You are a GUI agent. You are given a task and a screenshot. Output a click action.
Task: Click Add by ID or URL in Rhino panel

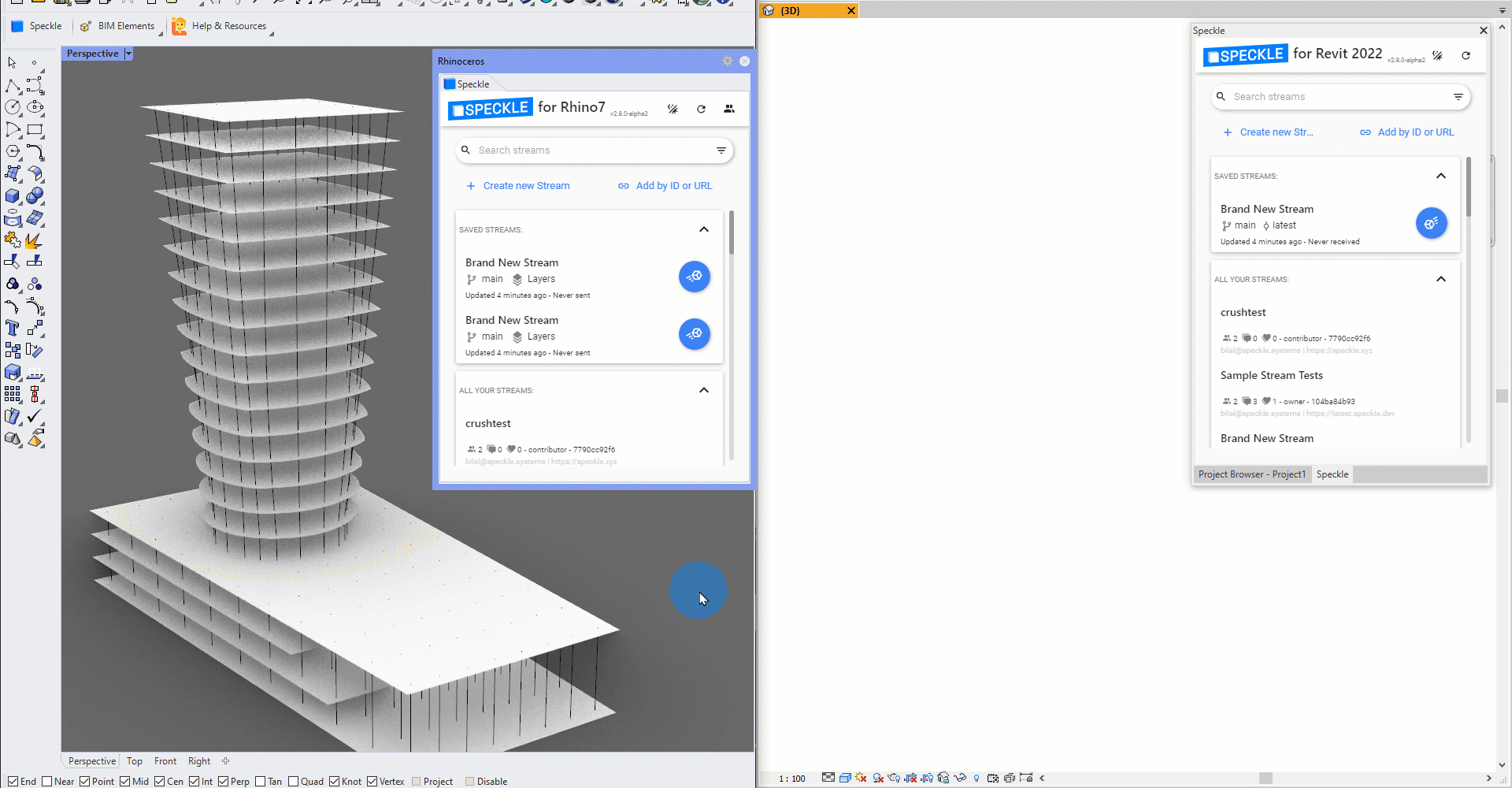coord(665,186)
